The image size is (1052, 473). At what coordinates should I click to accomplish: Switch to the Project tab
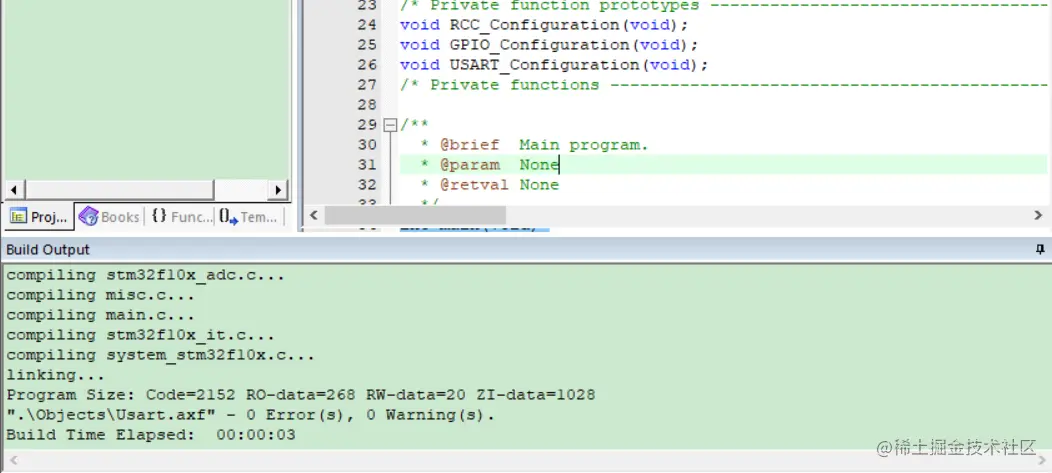[x=39, y=217]
